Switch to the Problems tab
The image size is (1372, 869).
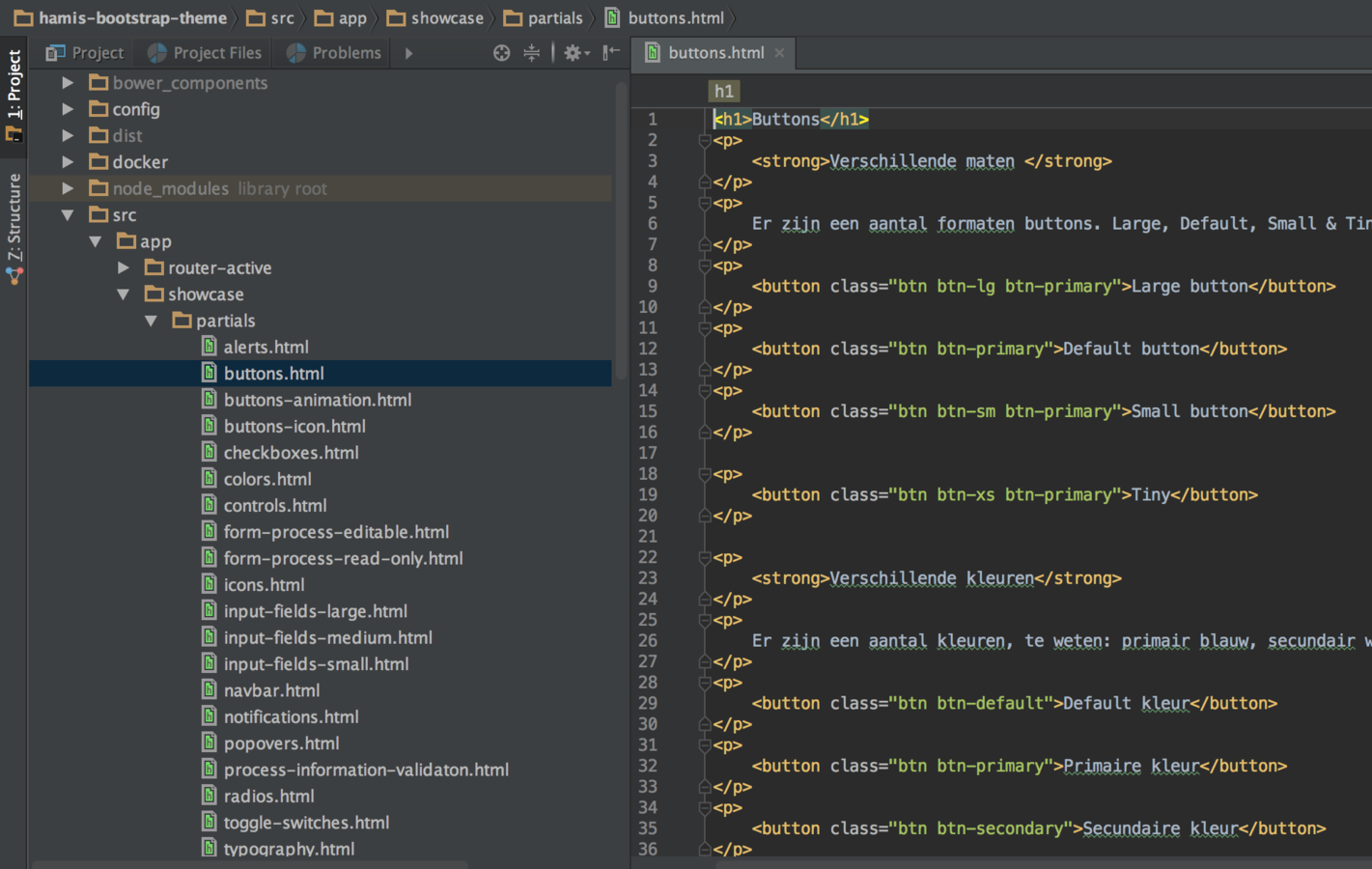[334, 53]
